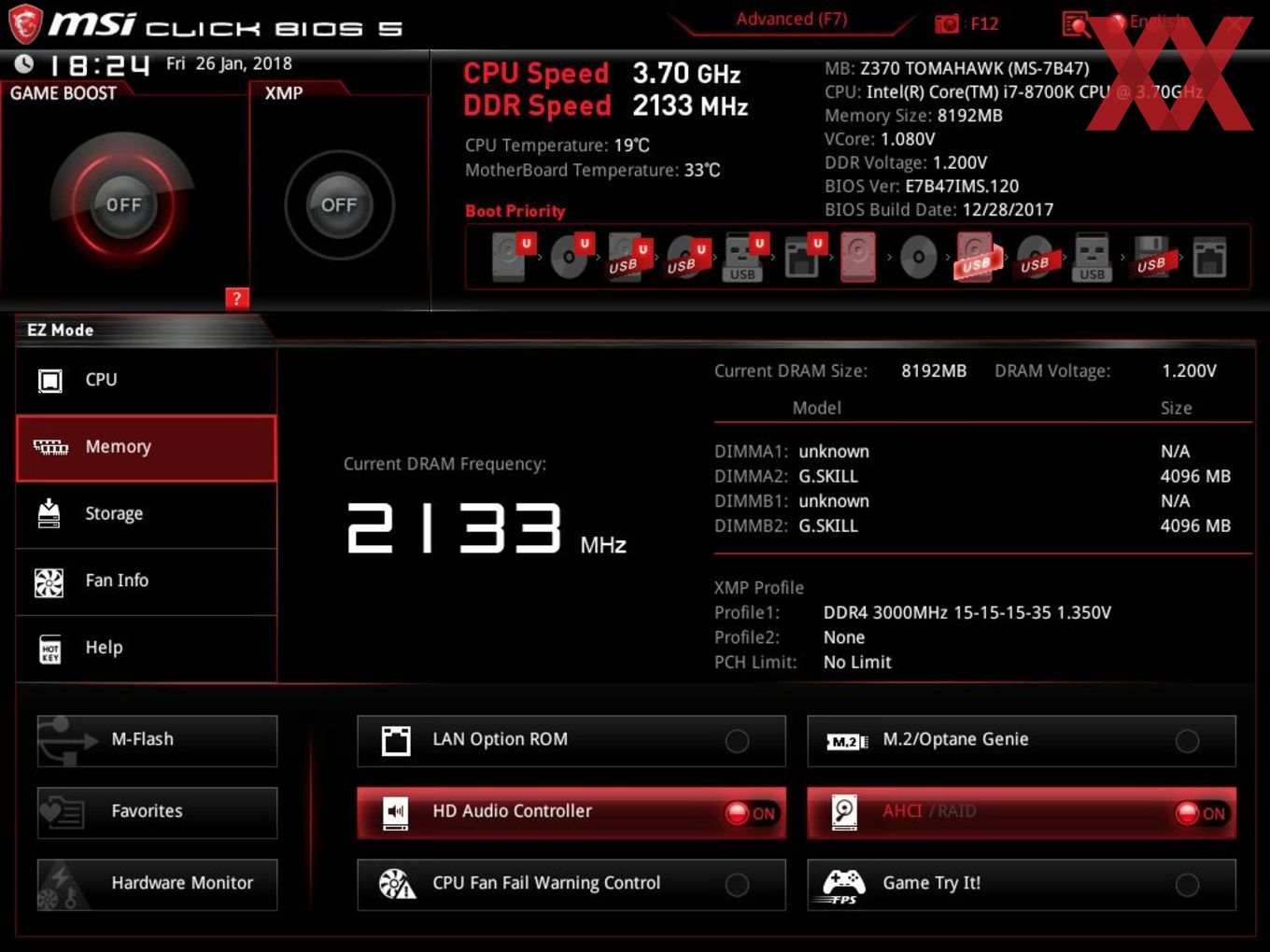Open the Help hotkey section
Viewport: 1270px width, 952px height.
pos(147,649)
